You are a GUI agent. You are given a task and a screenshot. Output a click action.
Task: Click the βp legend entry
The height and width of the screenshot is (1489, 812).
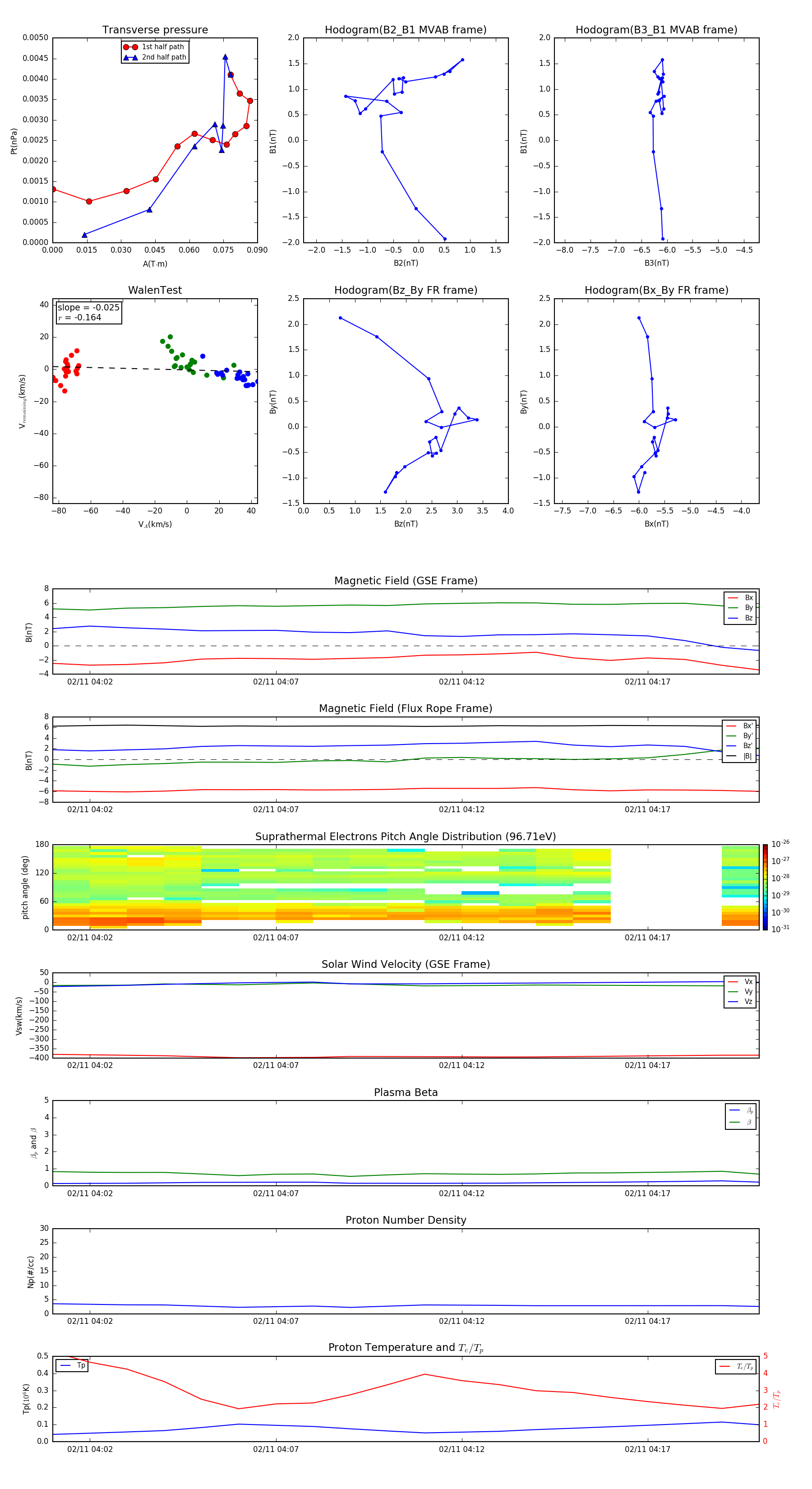click(741, 1110)
